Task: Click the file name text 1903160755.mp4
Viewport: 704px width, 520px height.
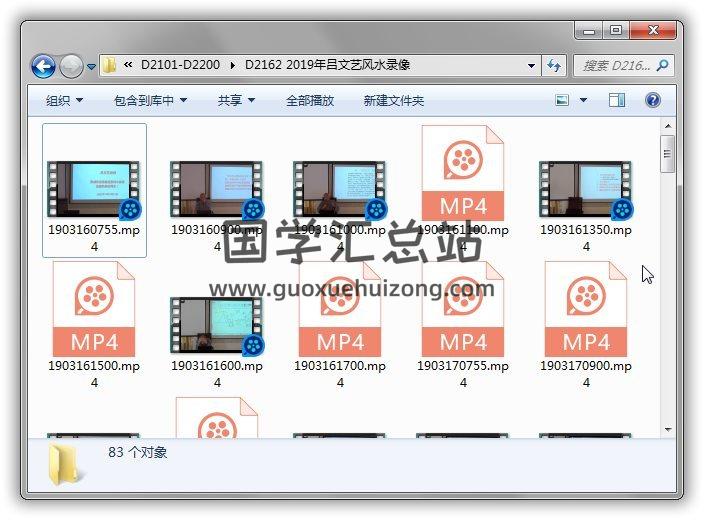Action: (94, 238)
